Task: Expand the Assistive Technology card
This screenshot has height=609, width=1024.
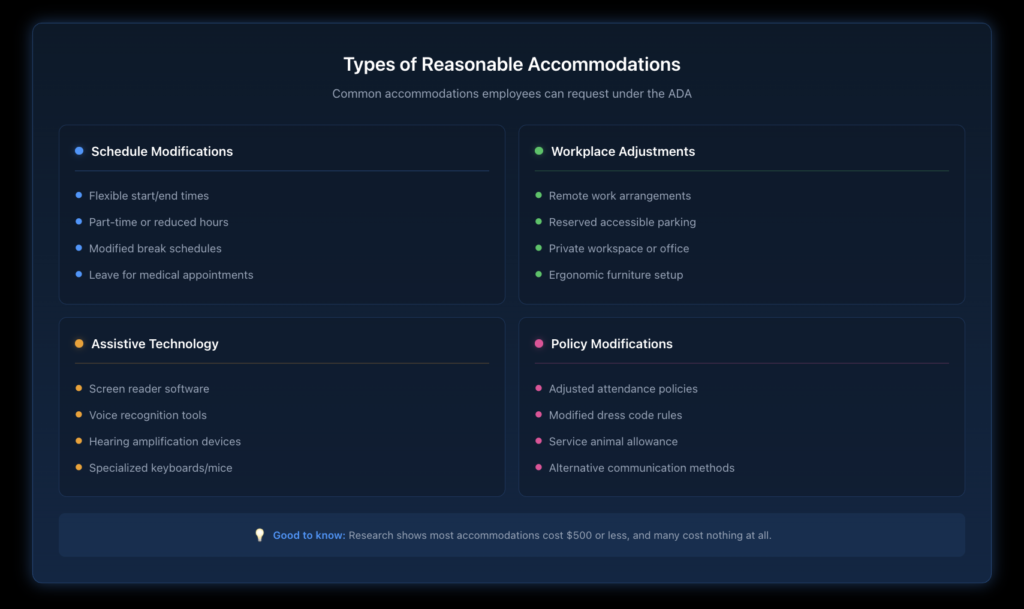Action: tap(153, 343)
